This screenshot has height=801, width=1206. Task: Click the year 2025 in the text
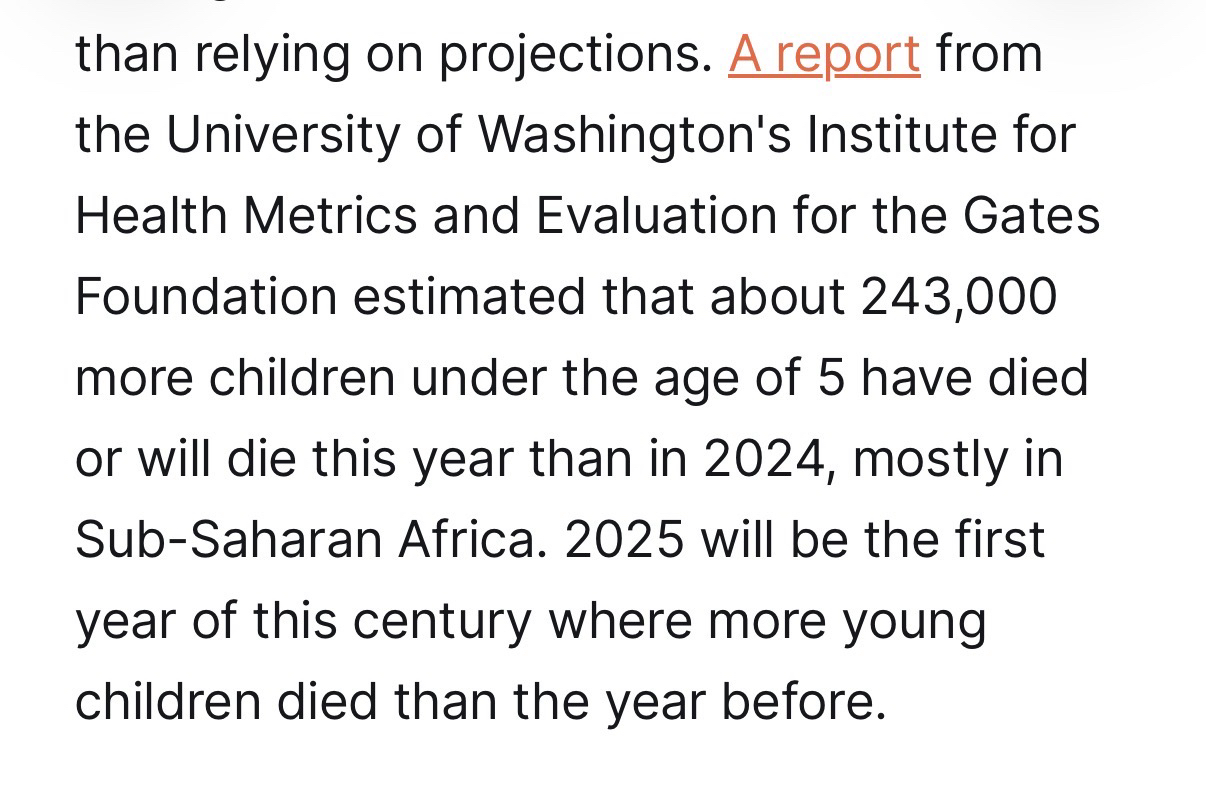[x=624, y=540]
